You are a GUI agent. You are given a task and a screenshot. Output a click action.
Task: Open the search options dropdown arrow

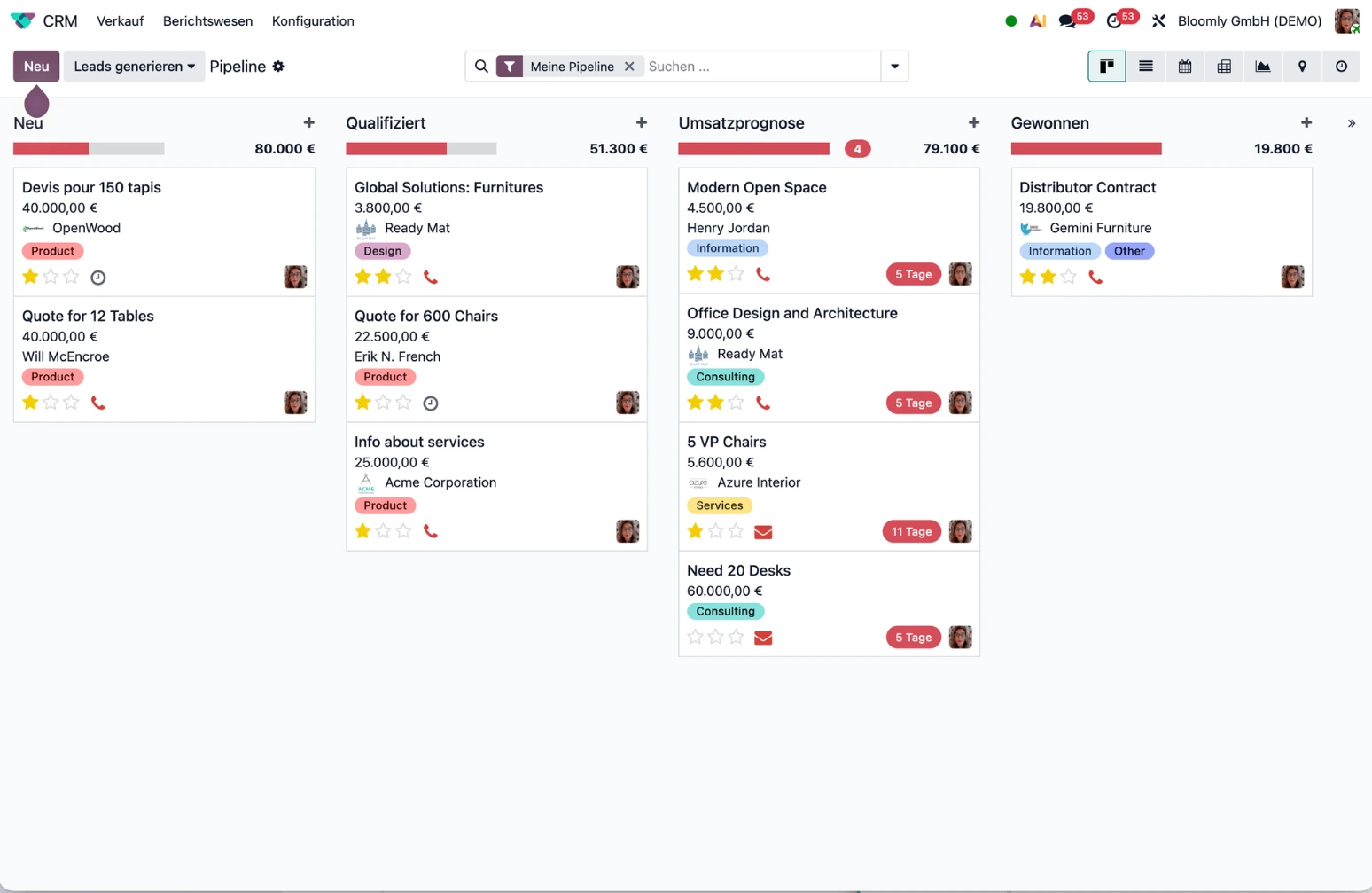click(894, 66)
